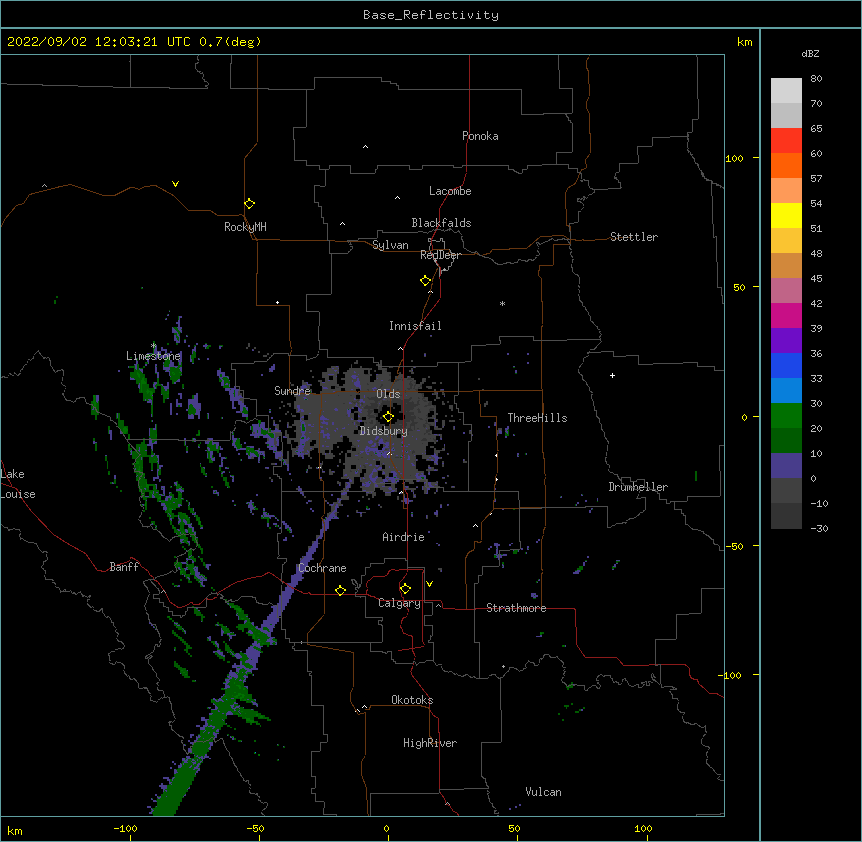Click the Innisfail city label
Viewport: 862px width, 842px height.
pyautogui.click(x=415, y=326)
